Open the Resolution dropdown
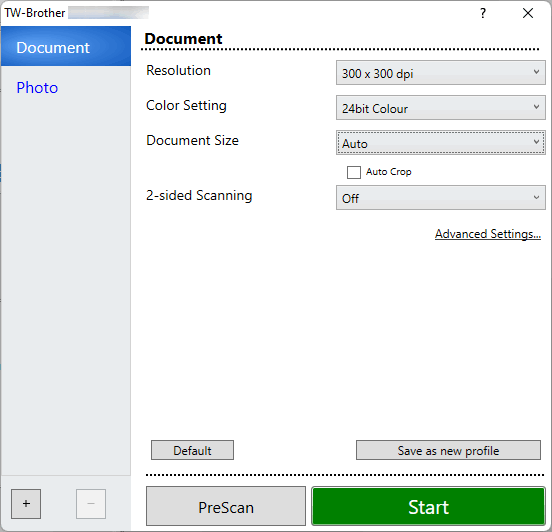 (x=441, y=73)
